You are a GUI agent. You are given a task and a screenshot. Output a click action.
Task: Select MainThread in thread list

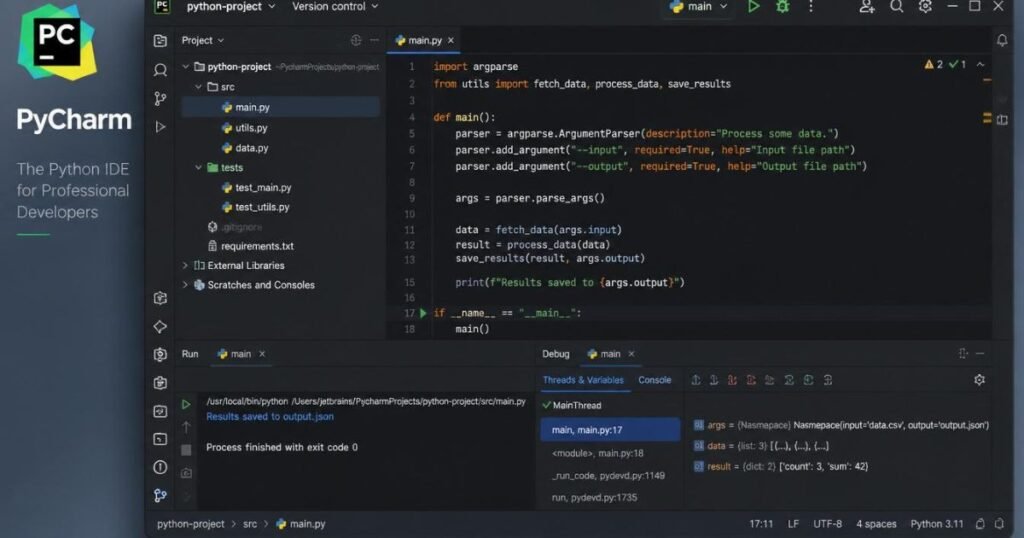click(572, 405)
